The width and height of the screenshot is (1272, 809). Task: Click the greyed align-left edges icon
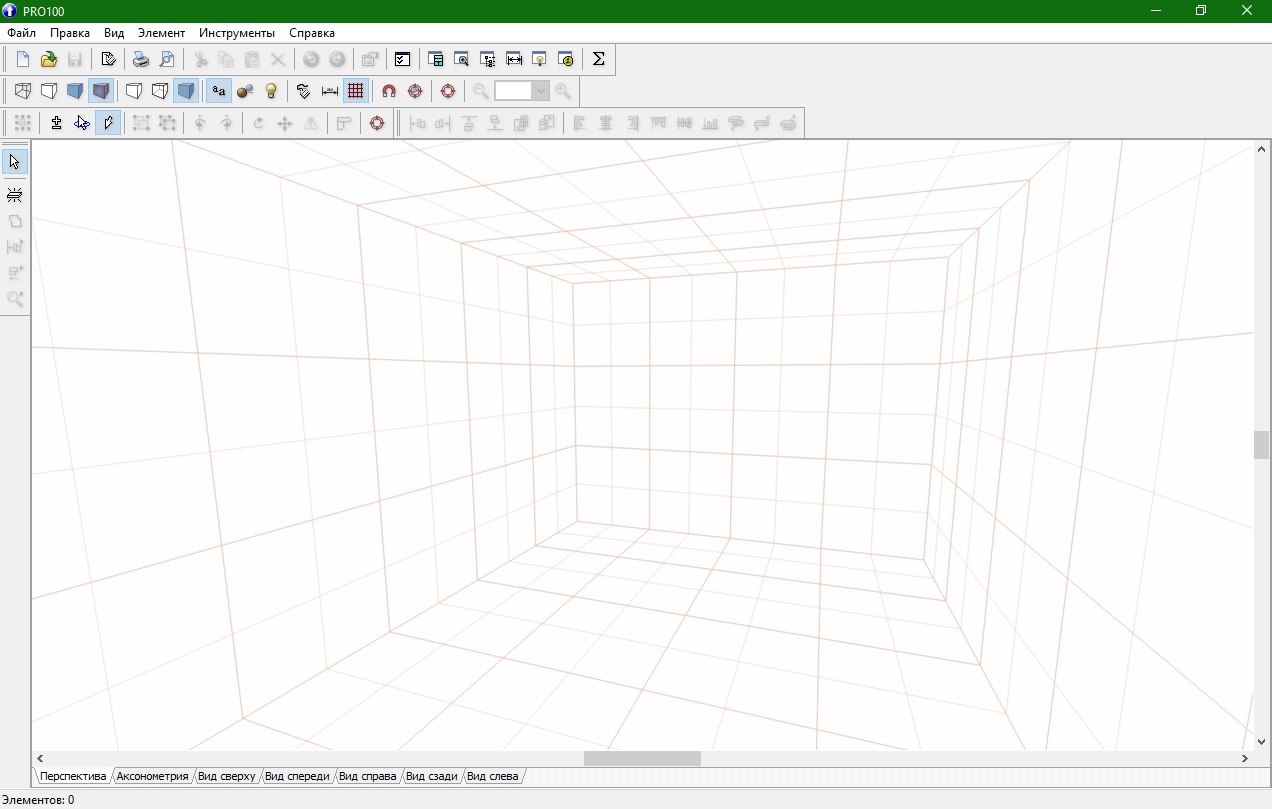tap(579, 123)
